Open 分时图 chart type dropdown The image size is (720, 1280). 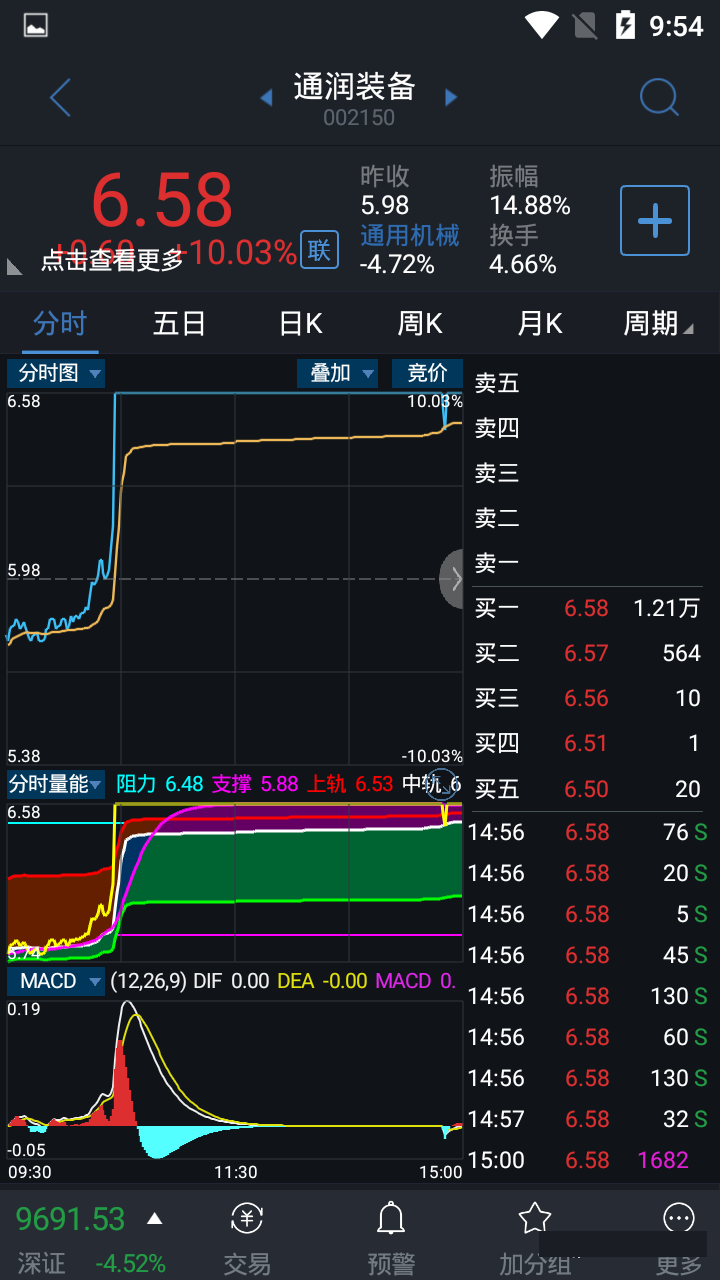[x=56, y=373]
